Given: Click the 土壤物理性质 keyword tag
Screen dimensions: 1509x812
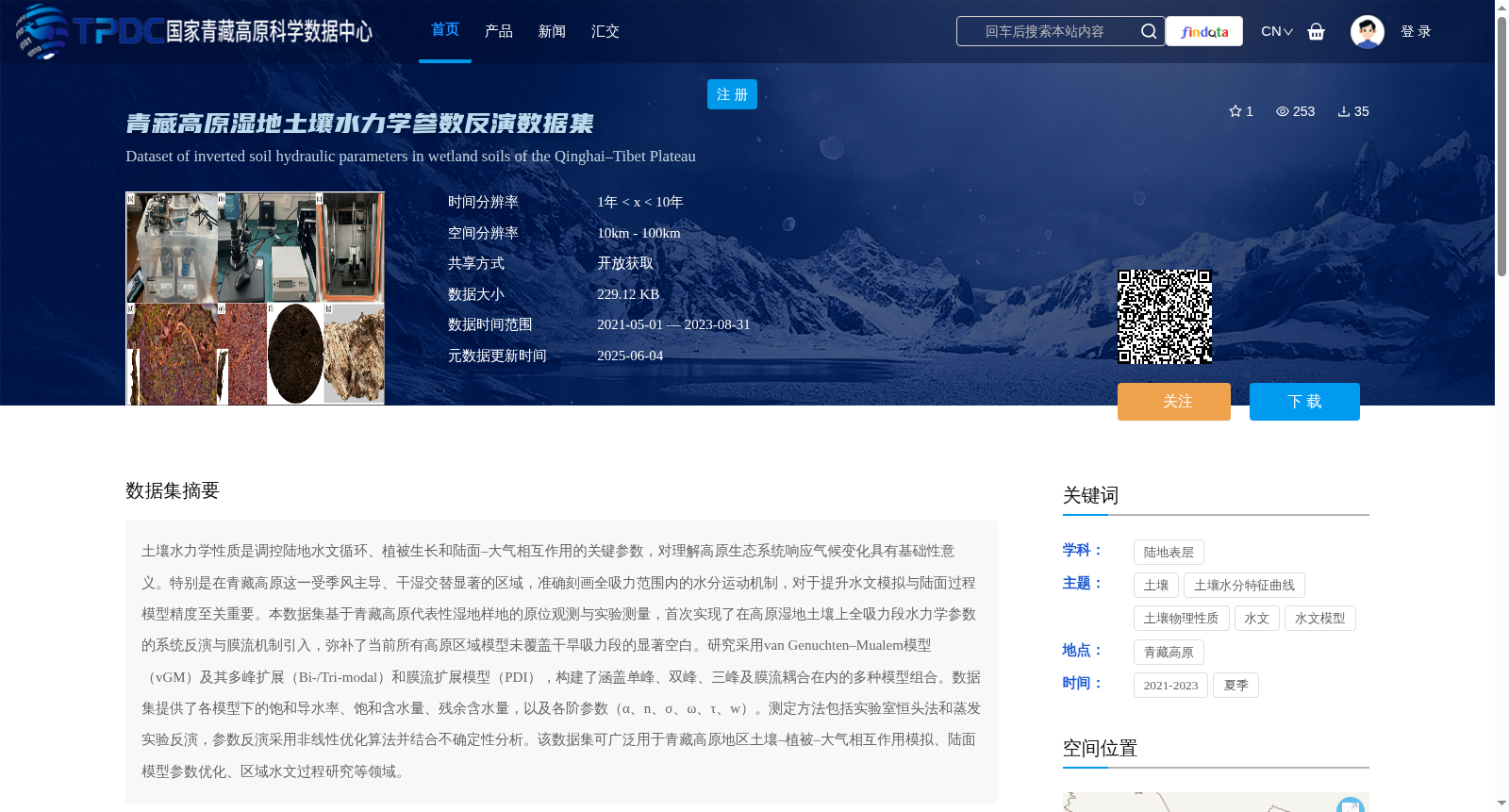Looking at the screenshot, I should [x=1181, y=619].
